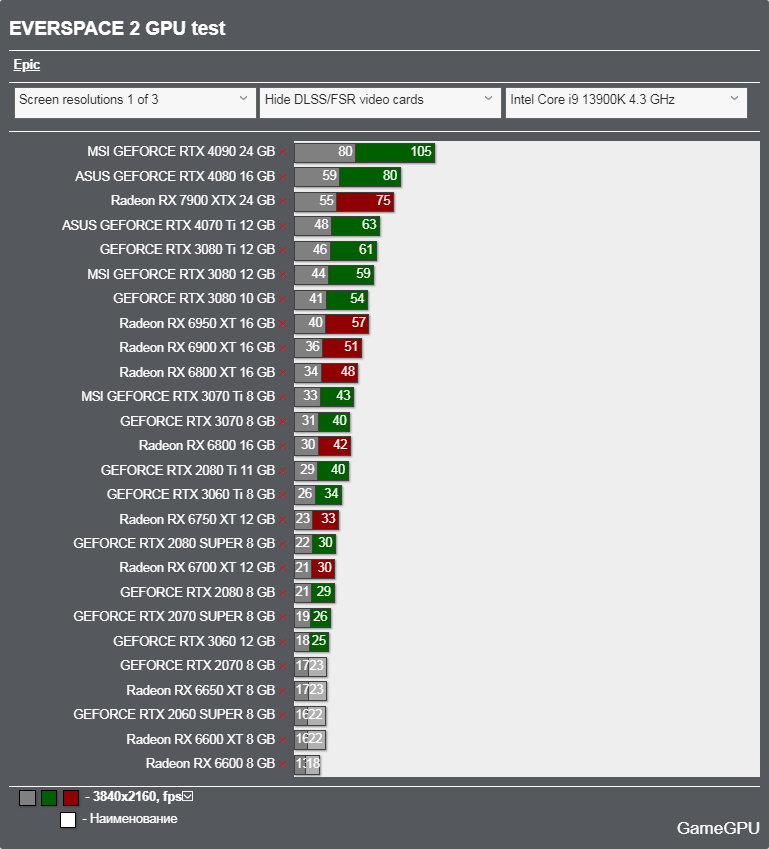Image resolution: width=769 pixels, height=849 pixels.
Task: Remove Radeon RX 6650 XT 8 GB via red x
Action: click(282, 691)
